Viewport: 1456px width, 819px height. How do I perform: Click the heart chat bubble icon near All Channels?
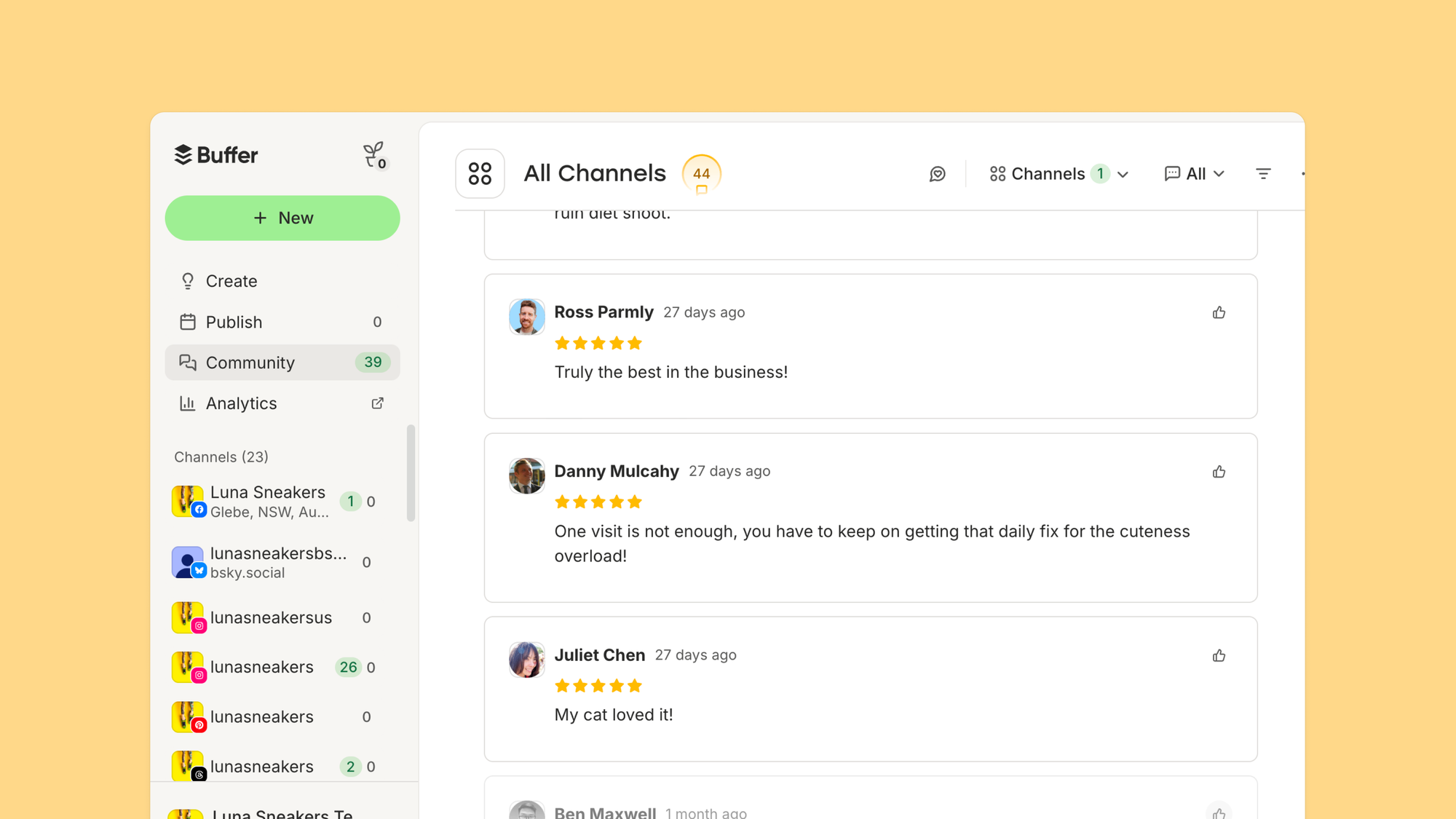(938, 173)
